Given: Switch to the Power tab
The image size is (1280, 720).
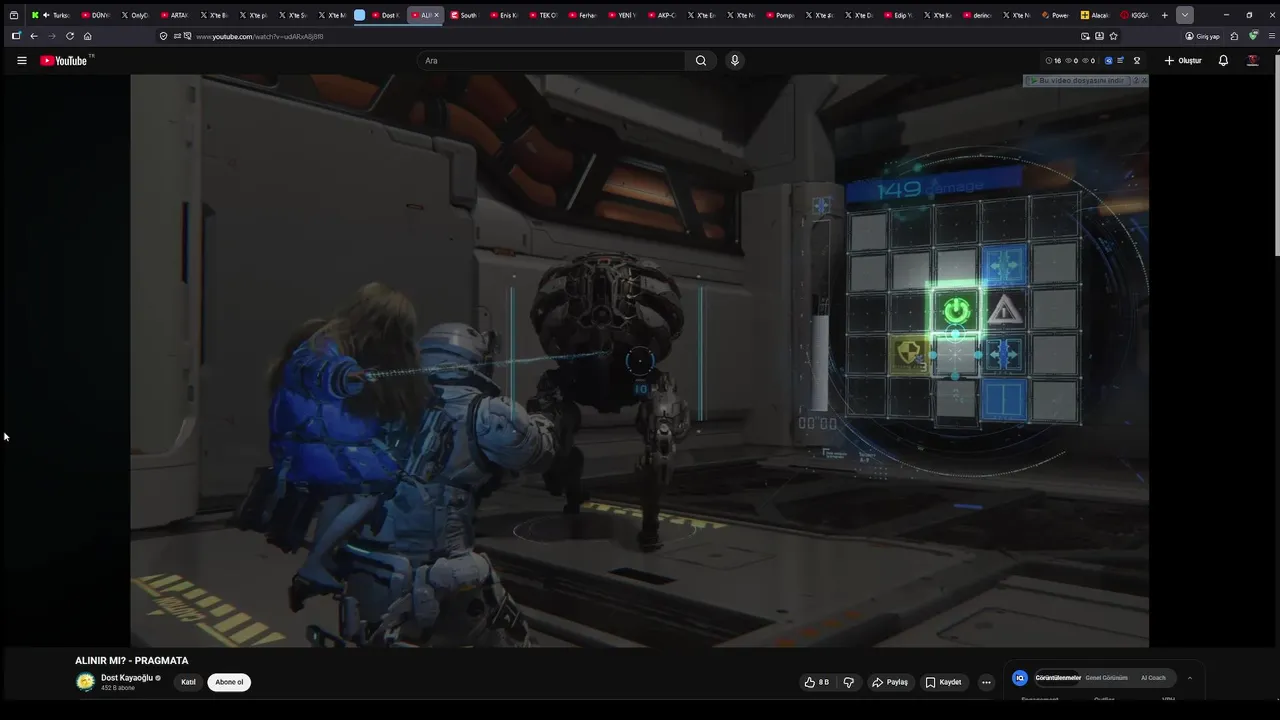Looking at the screenshot, I should [x=1056, y=15].
